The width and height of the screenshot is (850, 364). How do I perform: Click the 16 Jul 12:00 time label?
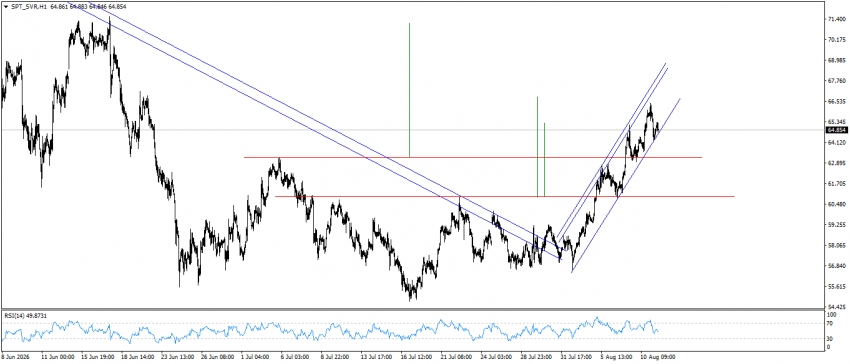[416, 357]
